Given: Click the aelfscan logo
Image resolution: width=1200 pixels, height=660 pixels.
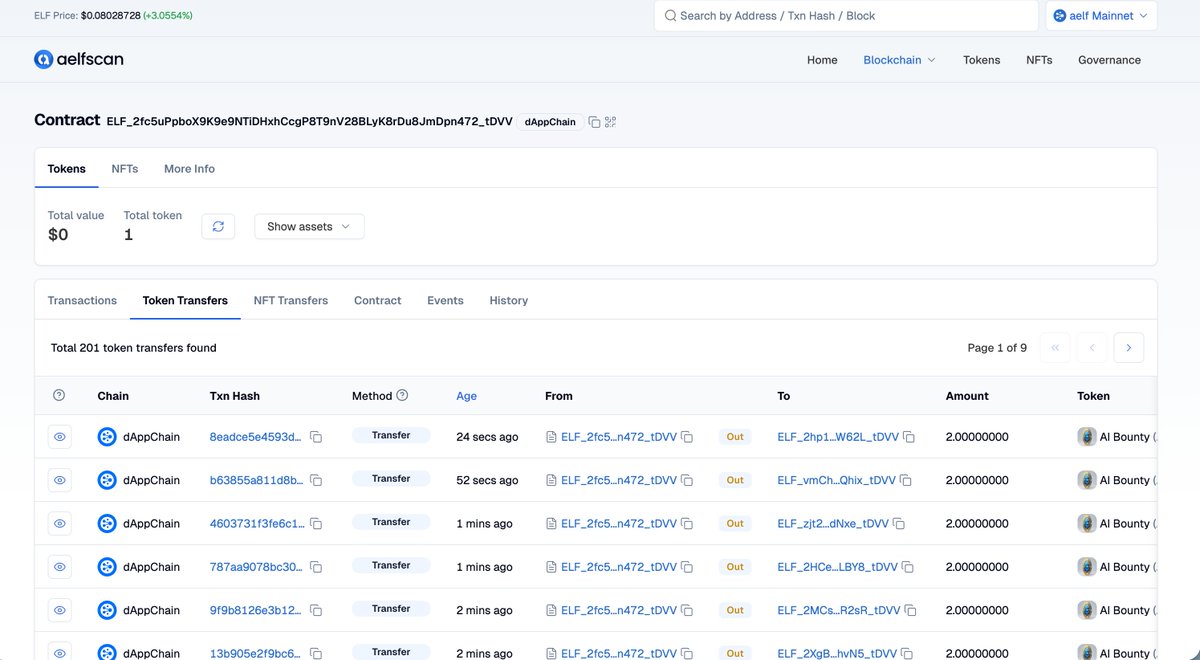Looking at the screenshot, I should [79, 60].
